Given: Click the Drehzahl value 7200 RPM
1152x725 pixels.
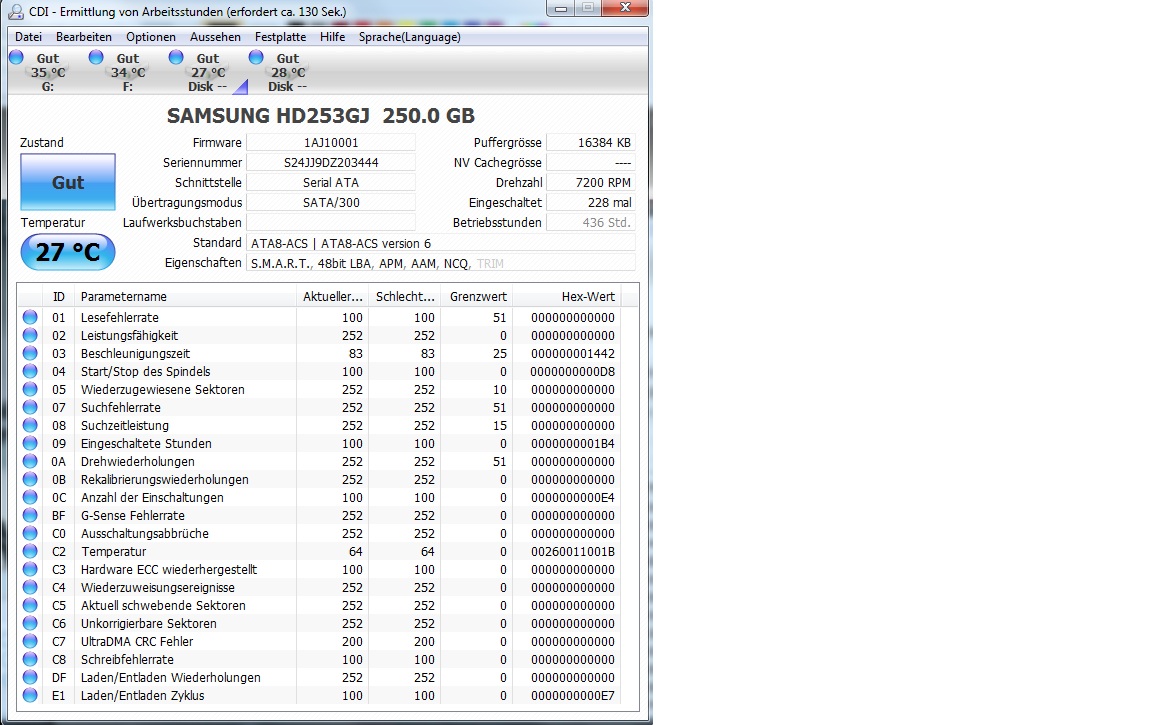Looking at the screenshot, I should pyautogui.click(x=591, y=182).
